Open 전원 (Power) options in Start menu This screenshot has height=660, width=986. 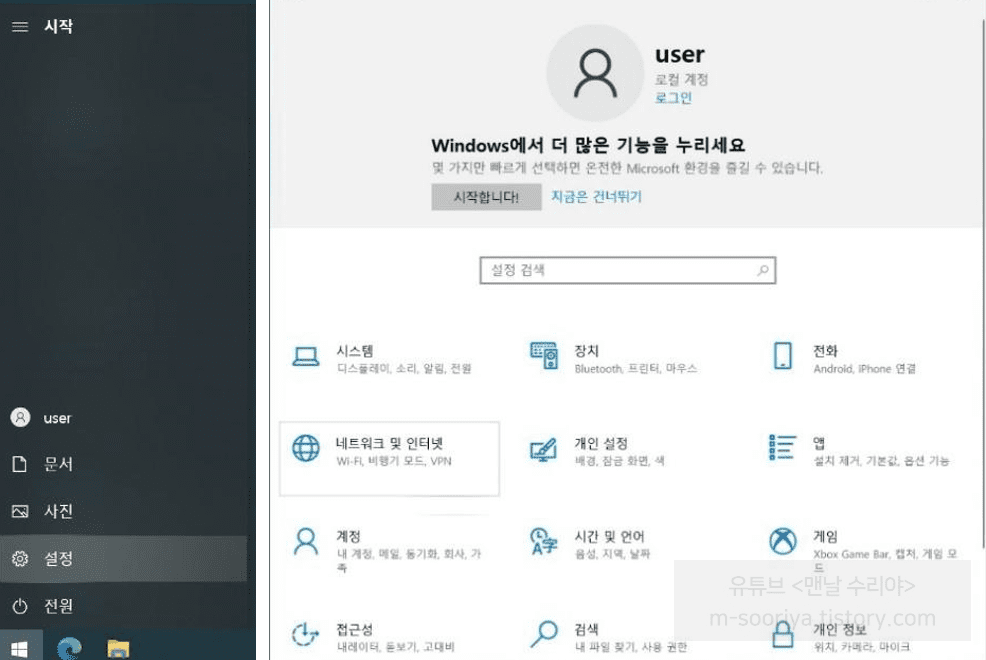pyautogui.click(x=58, y=606)
